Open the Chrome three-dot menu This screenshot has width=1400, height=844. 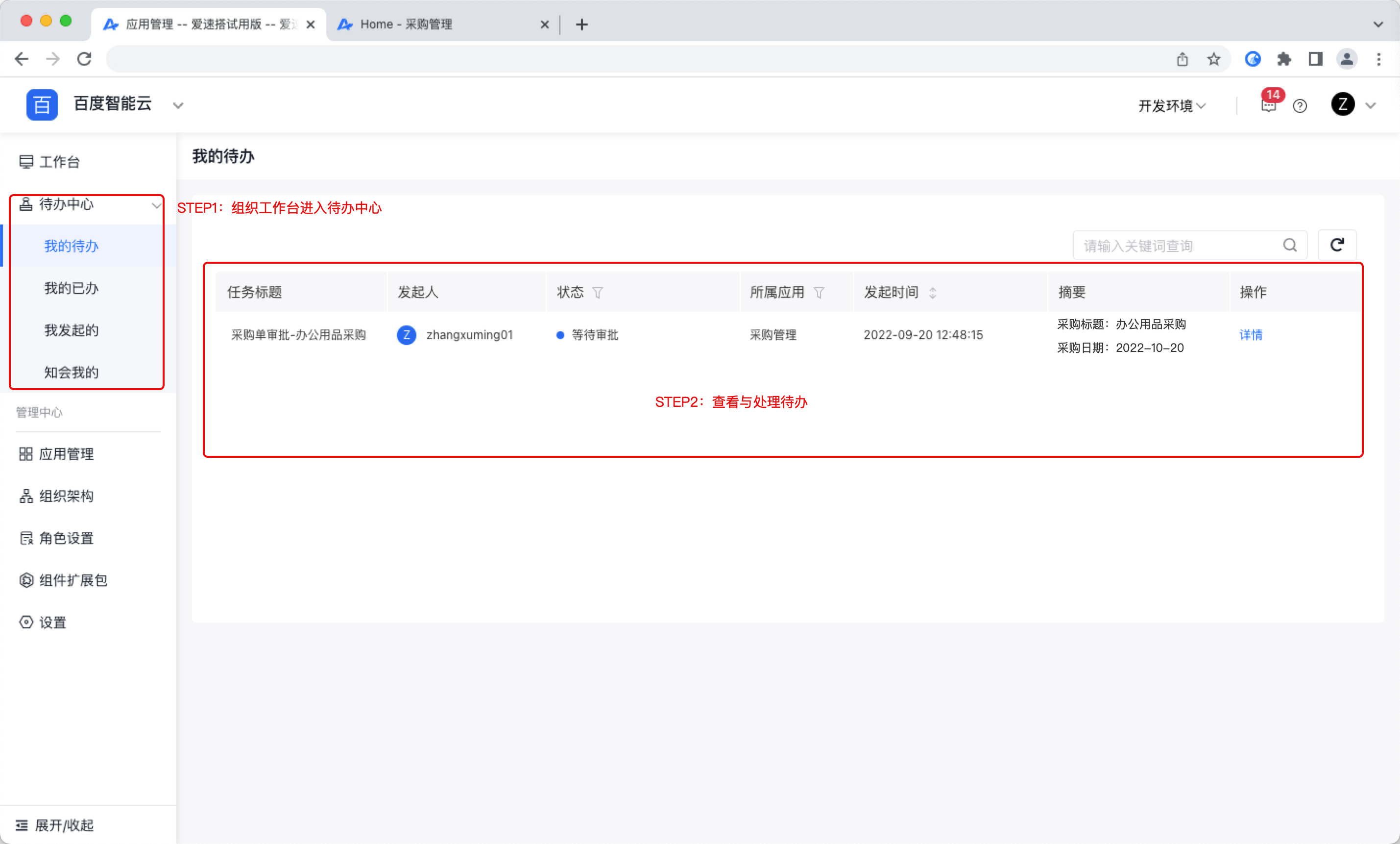click(1378, 59)
